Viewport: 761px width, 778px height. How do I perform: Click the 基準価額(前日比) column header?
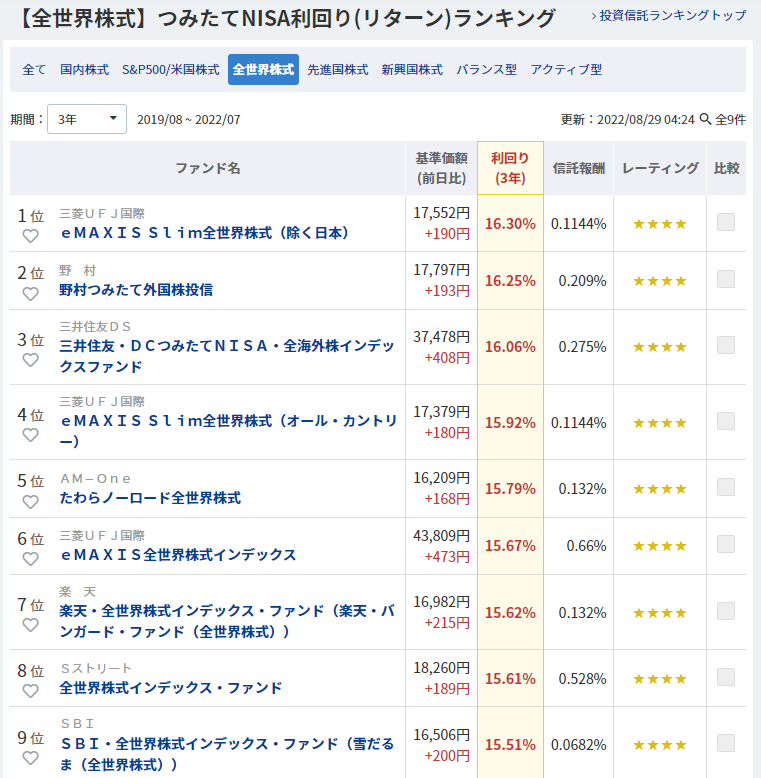(x=442, y=168)
